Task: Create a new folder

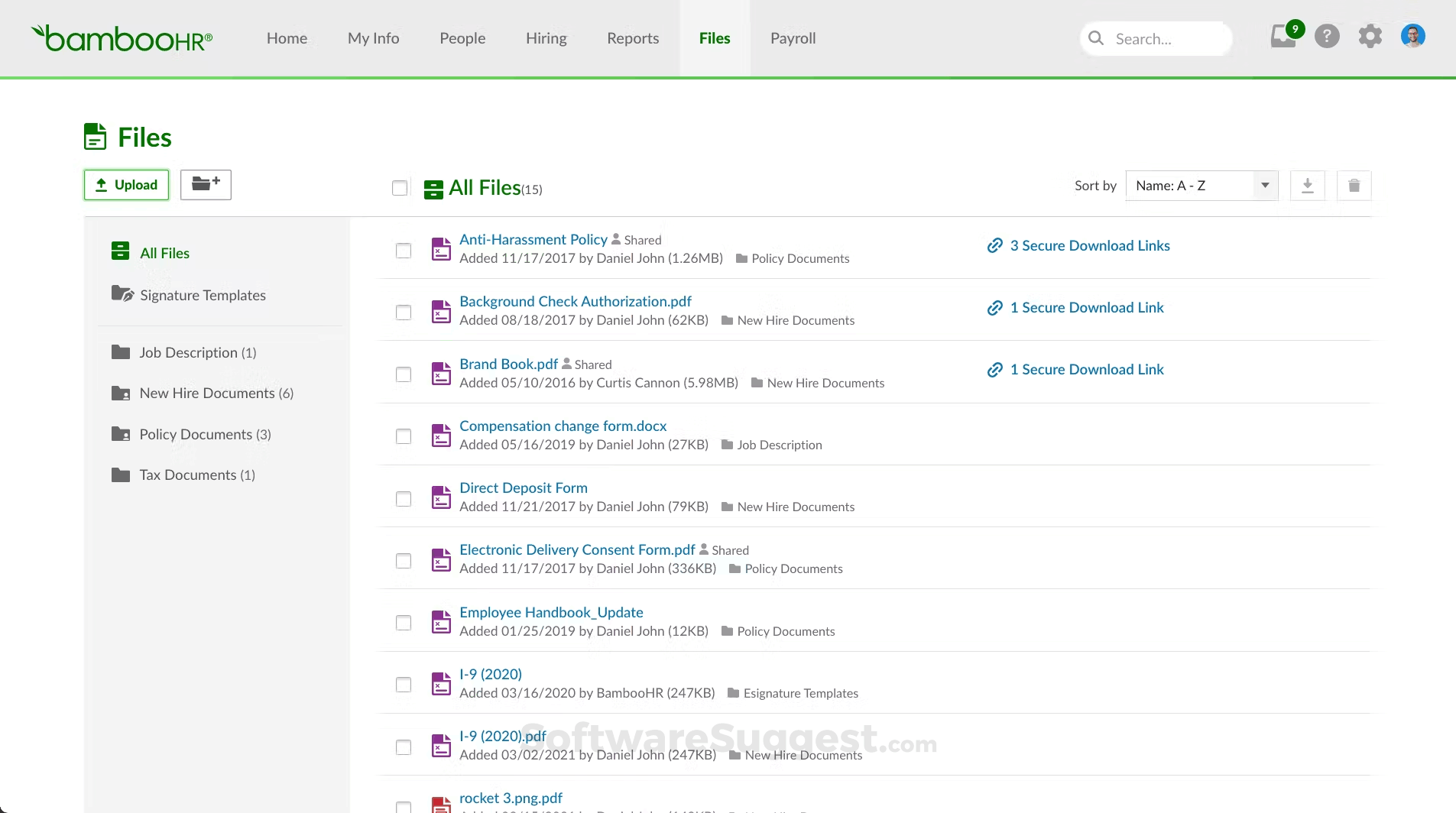Action: coord(205,185)
